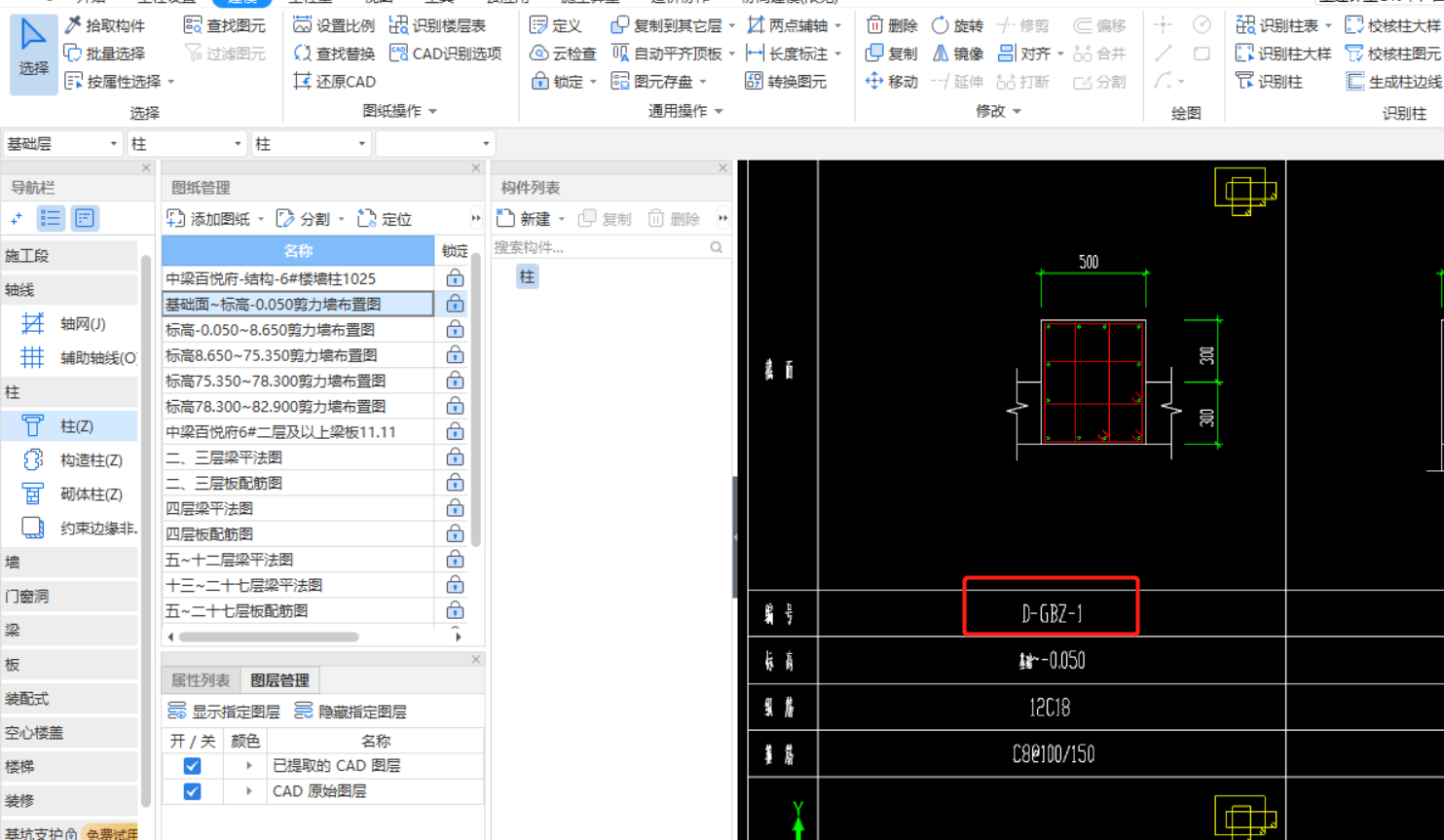This screenshot has width=1444, height=840.
Task: Open the 添加图纸 dropdown arrow
Action: pos(261,219)
